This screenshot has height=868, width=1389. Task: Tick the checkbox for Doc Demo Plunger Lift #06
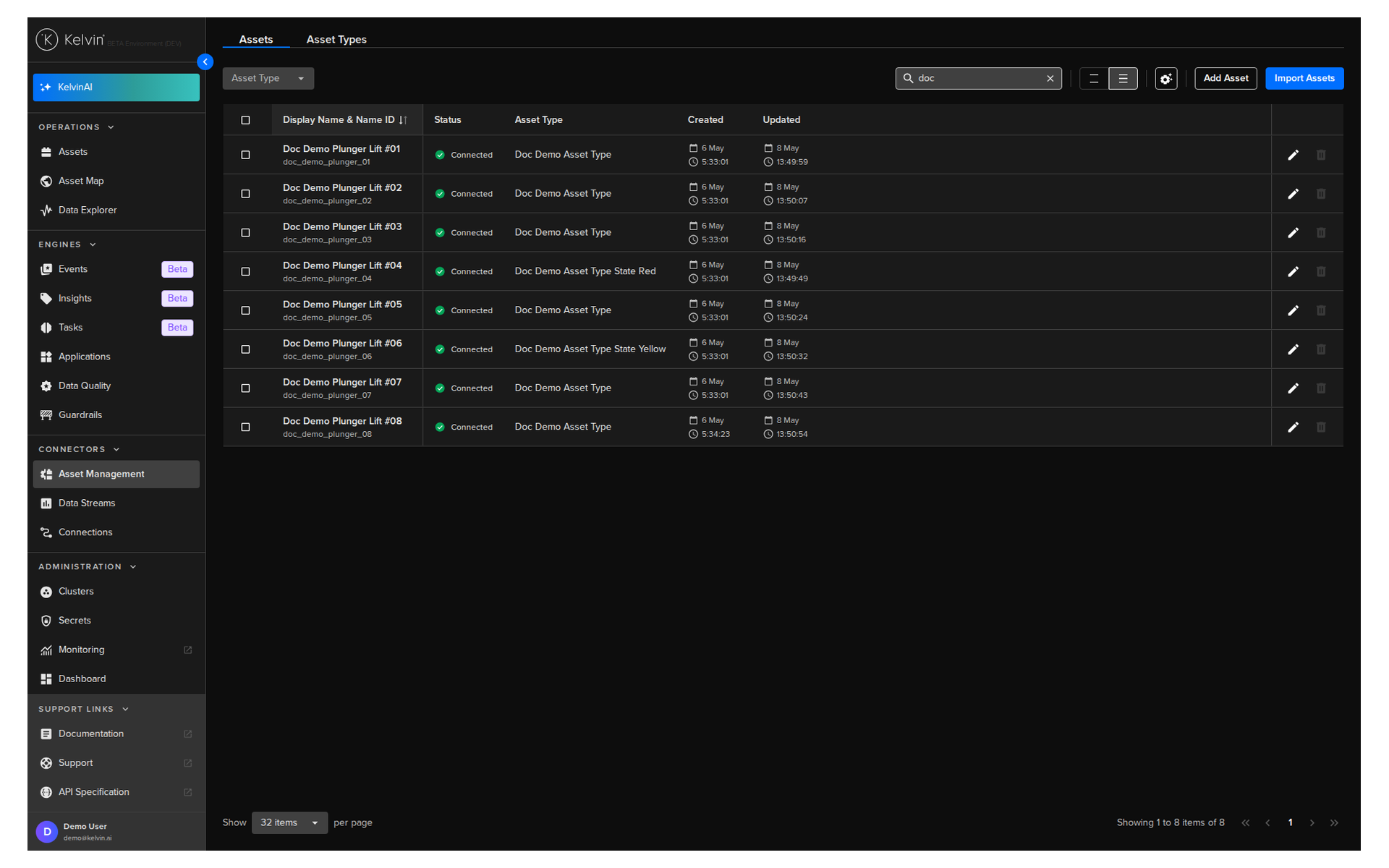pos(245,349)
